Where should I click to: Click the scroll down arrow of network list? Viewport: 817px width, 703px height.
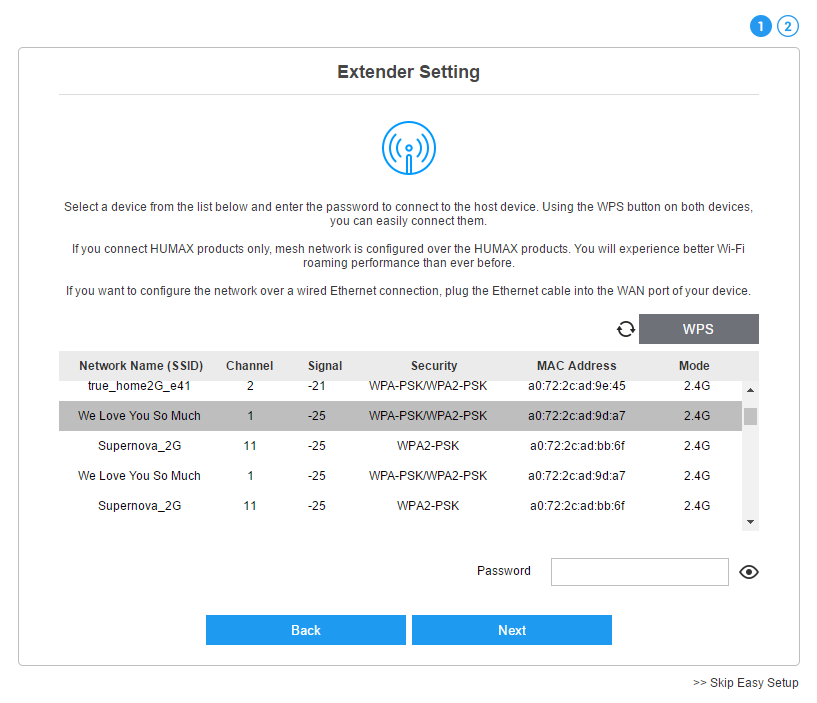(750, 522)
